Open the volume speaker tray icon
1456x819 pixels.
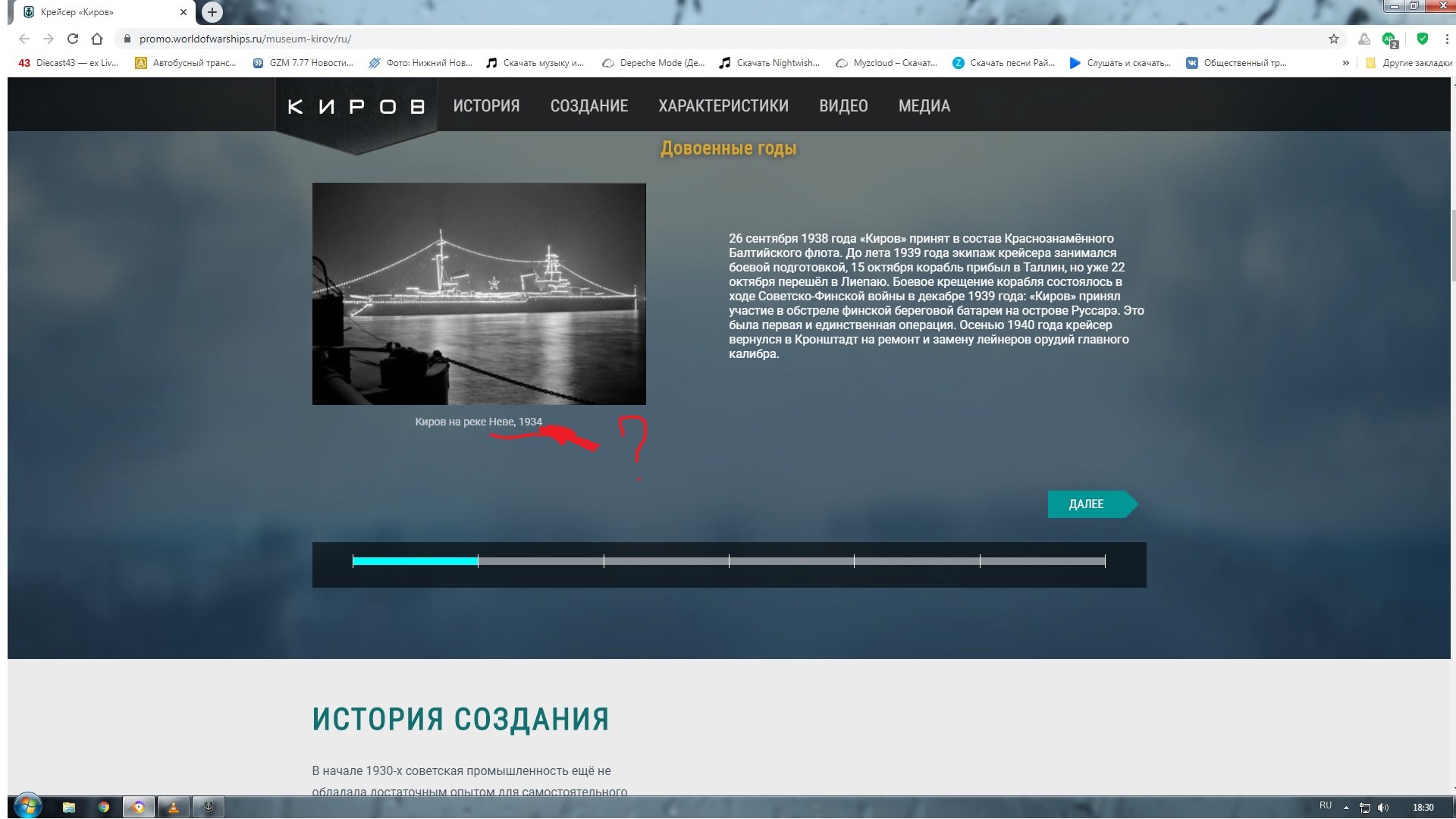pos(1383,808)
